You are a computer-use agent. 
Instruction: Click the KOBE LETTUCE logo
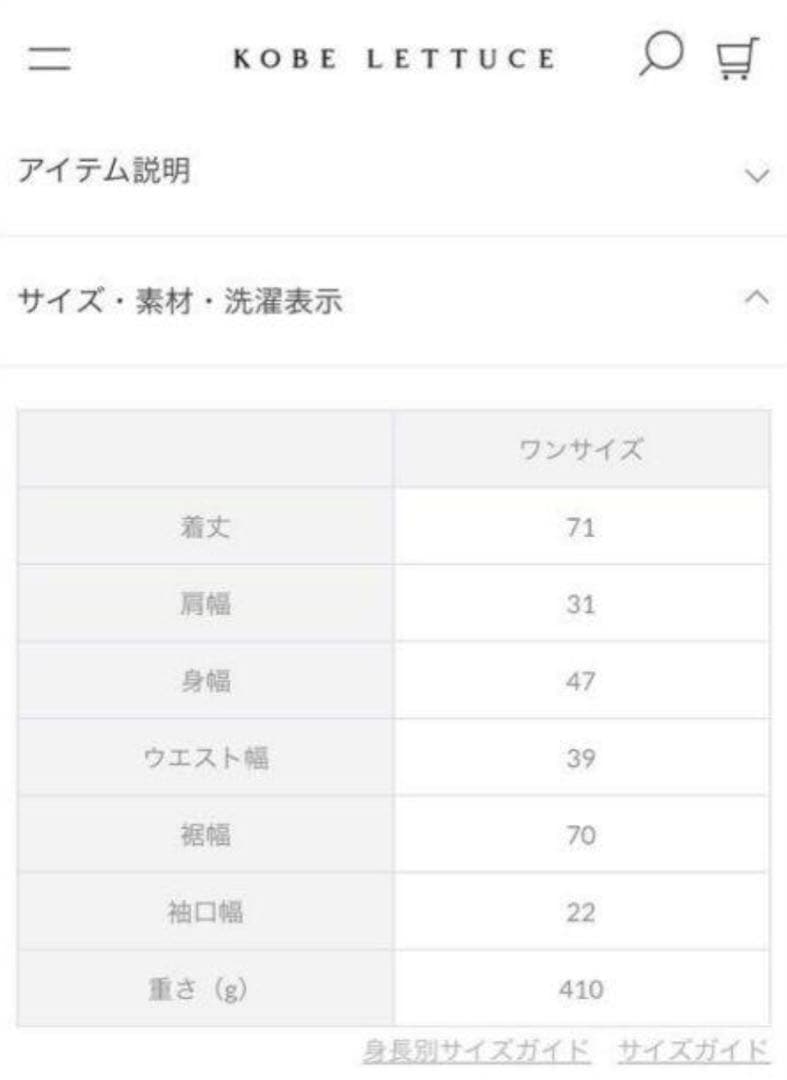(393, 59)
